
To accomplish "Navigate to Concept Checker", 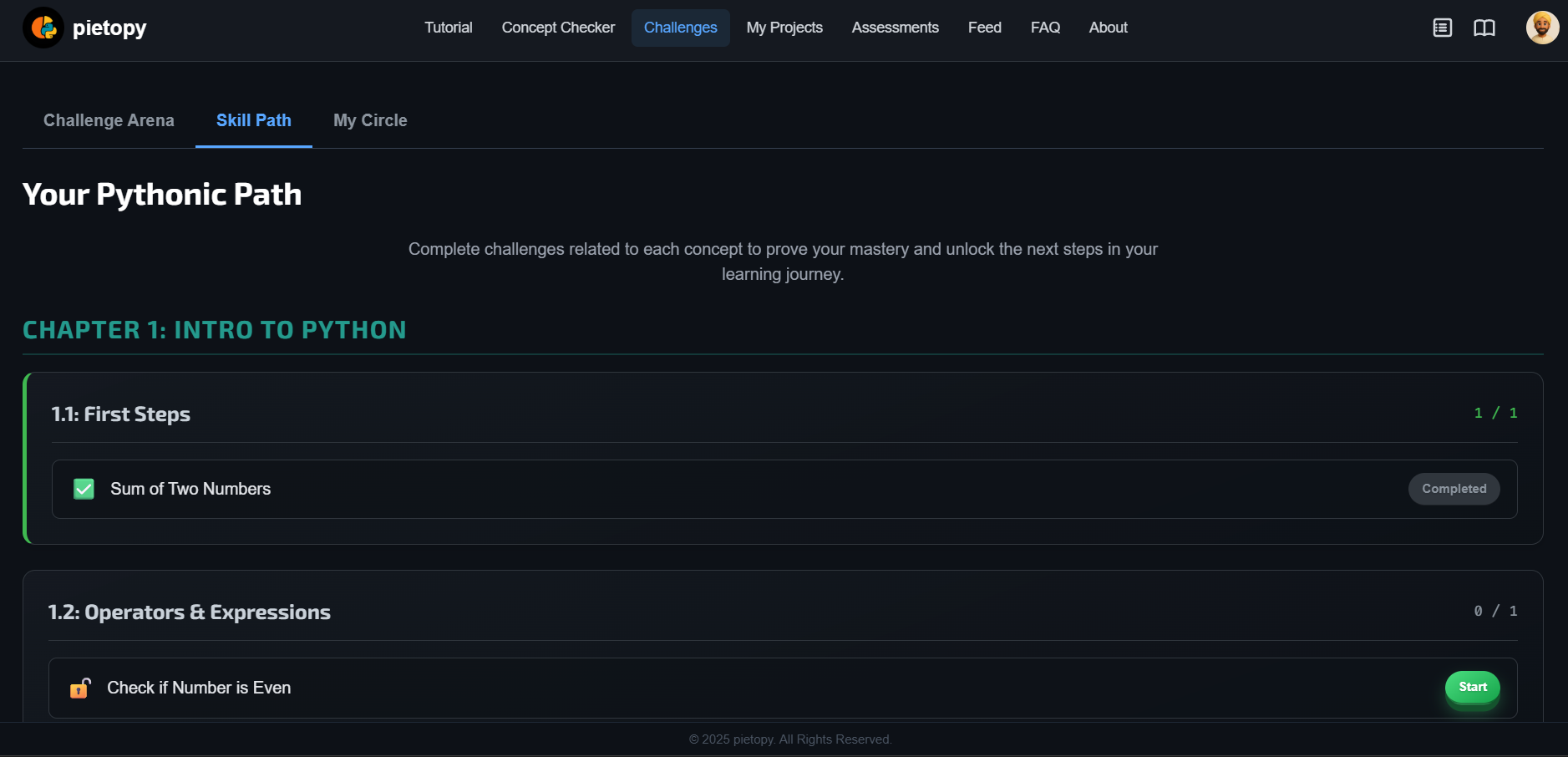I will click(x=558, y=28).
